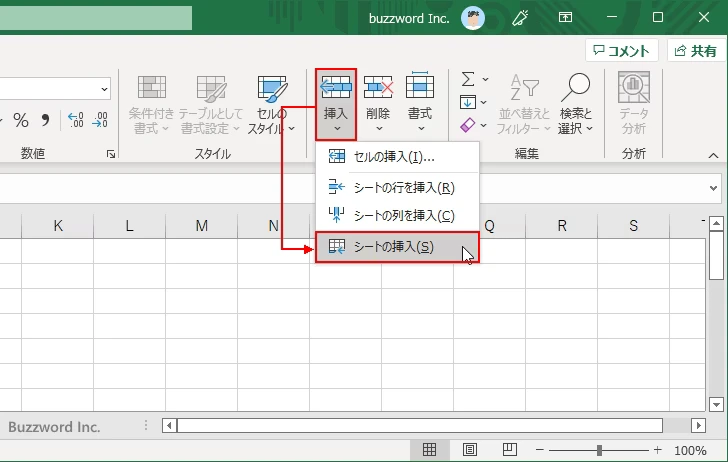Expand the number format combo box
Image resolution: width=728 pixels, height=462 pixels.
point(104,89)
